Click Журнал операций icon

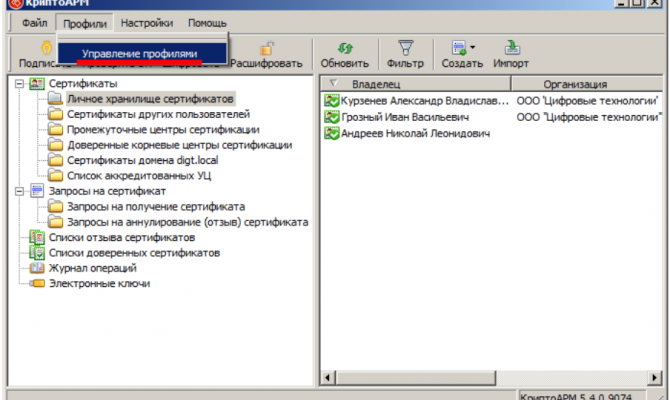pyautogui.click(x=37, y=268)
